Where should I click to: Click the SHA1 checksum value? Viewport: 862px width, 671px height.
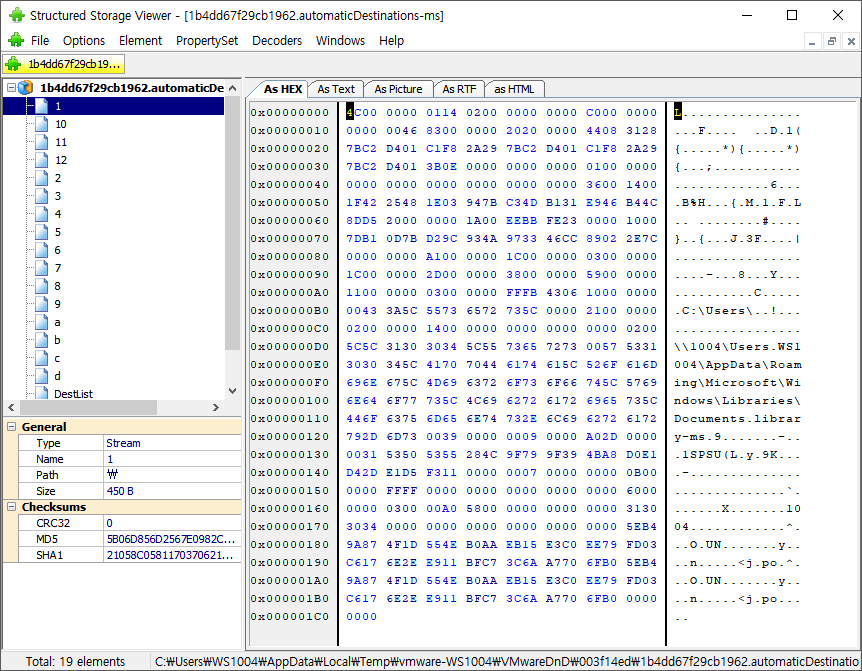(x=170, y=555)
